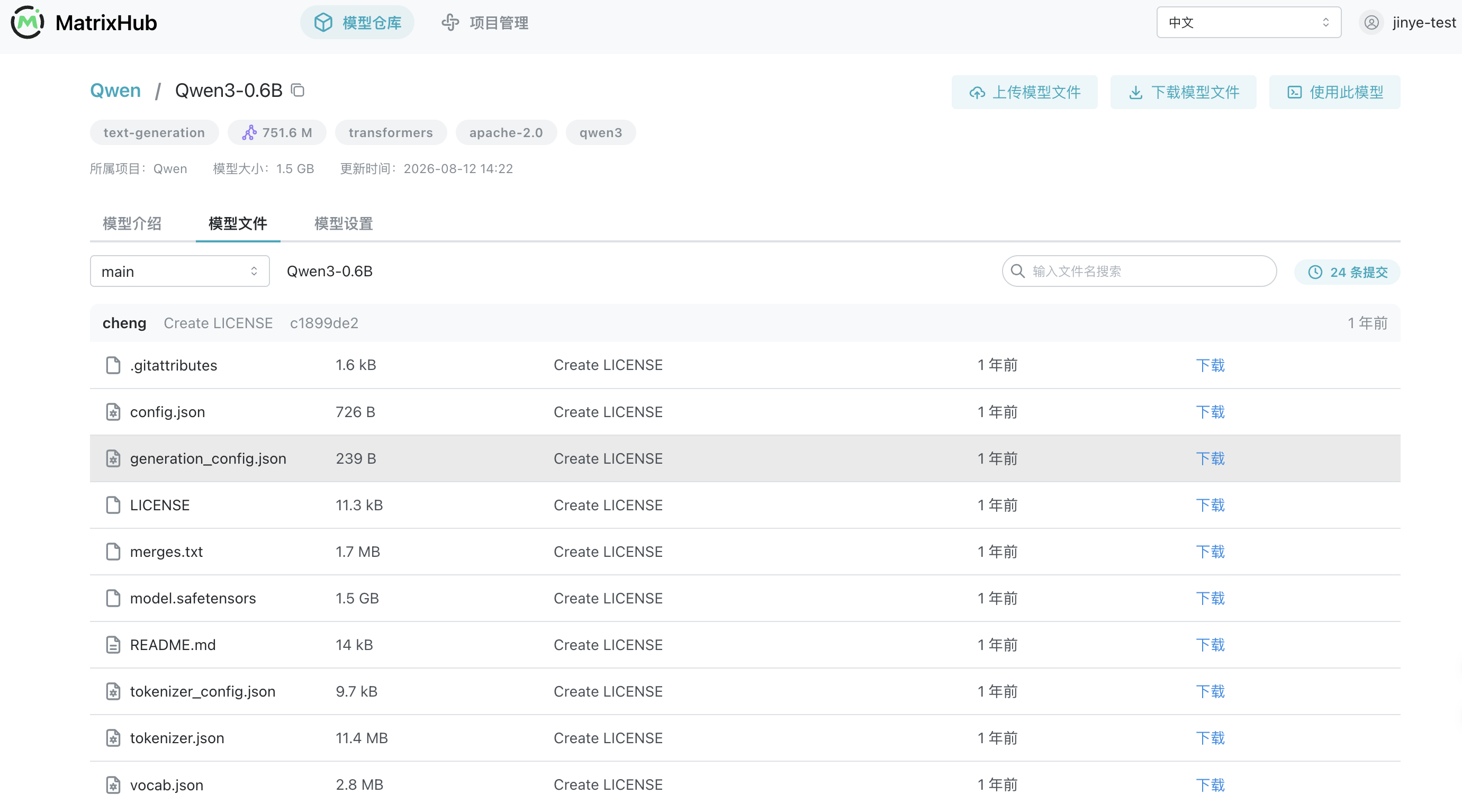Focus the 输入文件名搜索 search field
The width and height of the screenshot is (1462, 812).
coord(1139,271)
